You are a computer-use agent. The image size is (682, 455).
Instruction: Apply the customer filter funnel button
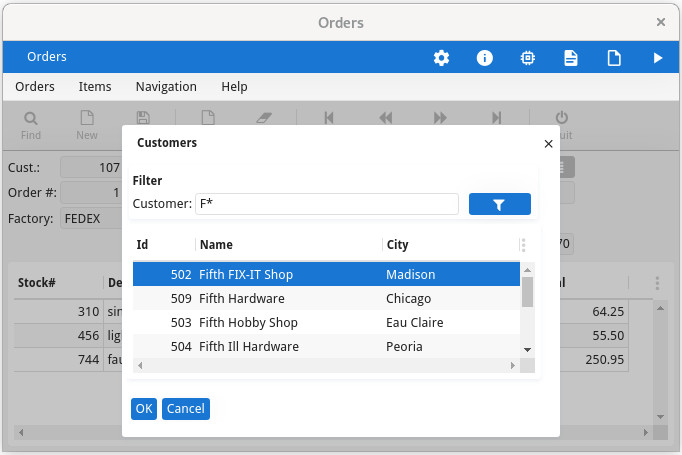coord(500,204)
